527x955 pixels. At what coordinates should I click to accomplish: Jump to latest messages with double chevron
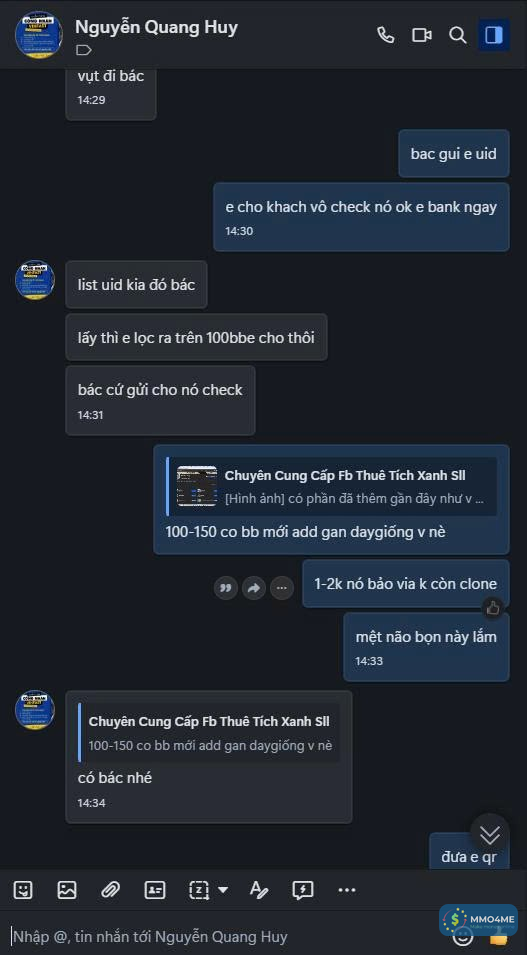click(490, 834)
